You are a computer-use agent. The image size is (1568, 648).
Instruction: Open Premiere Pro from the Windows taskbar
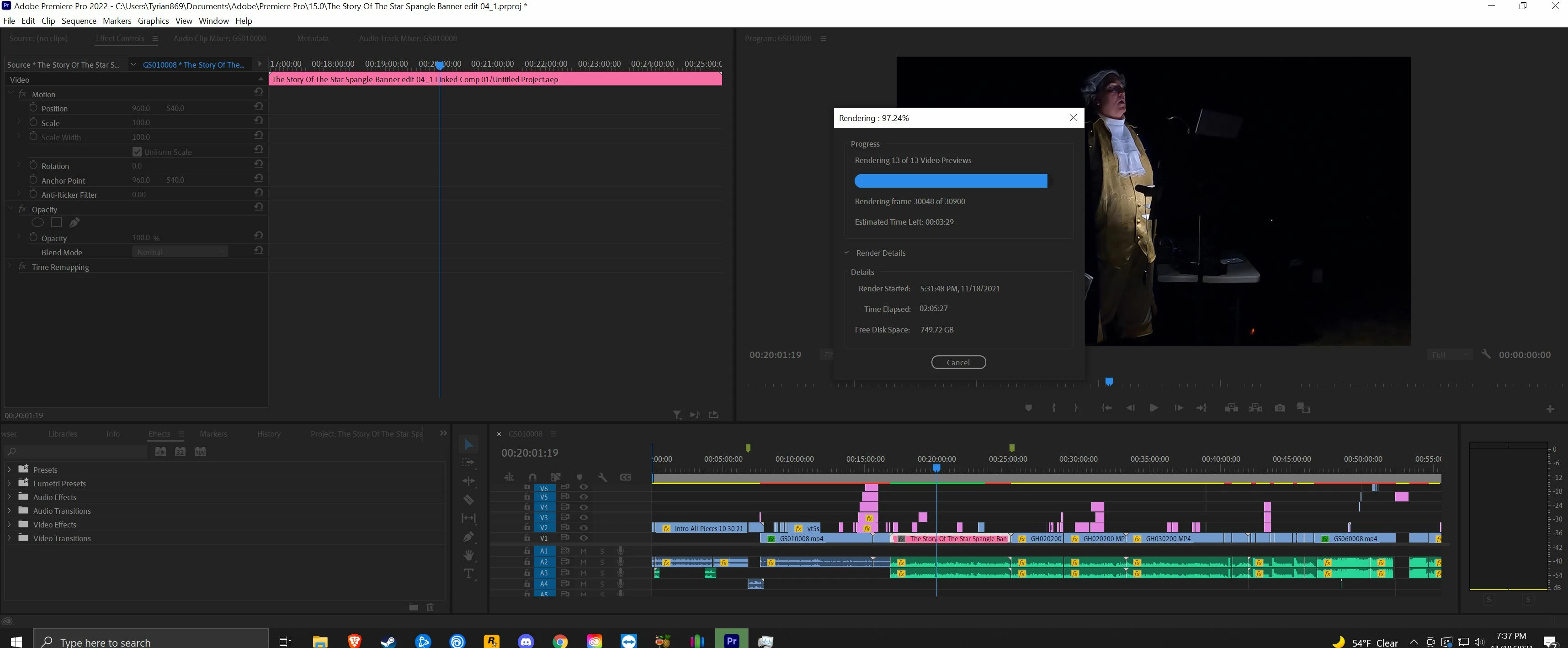[731, 640]
